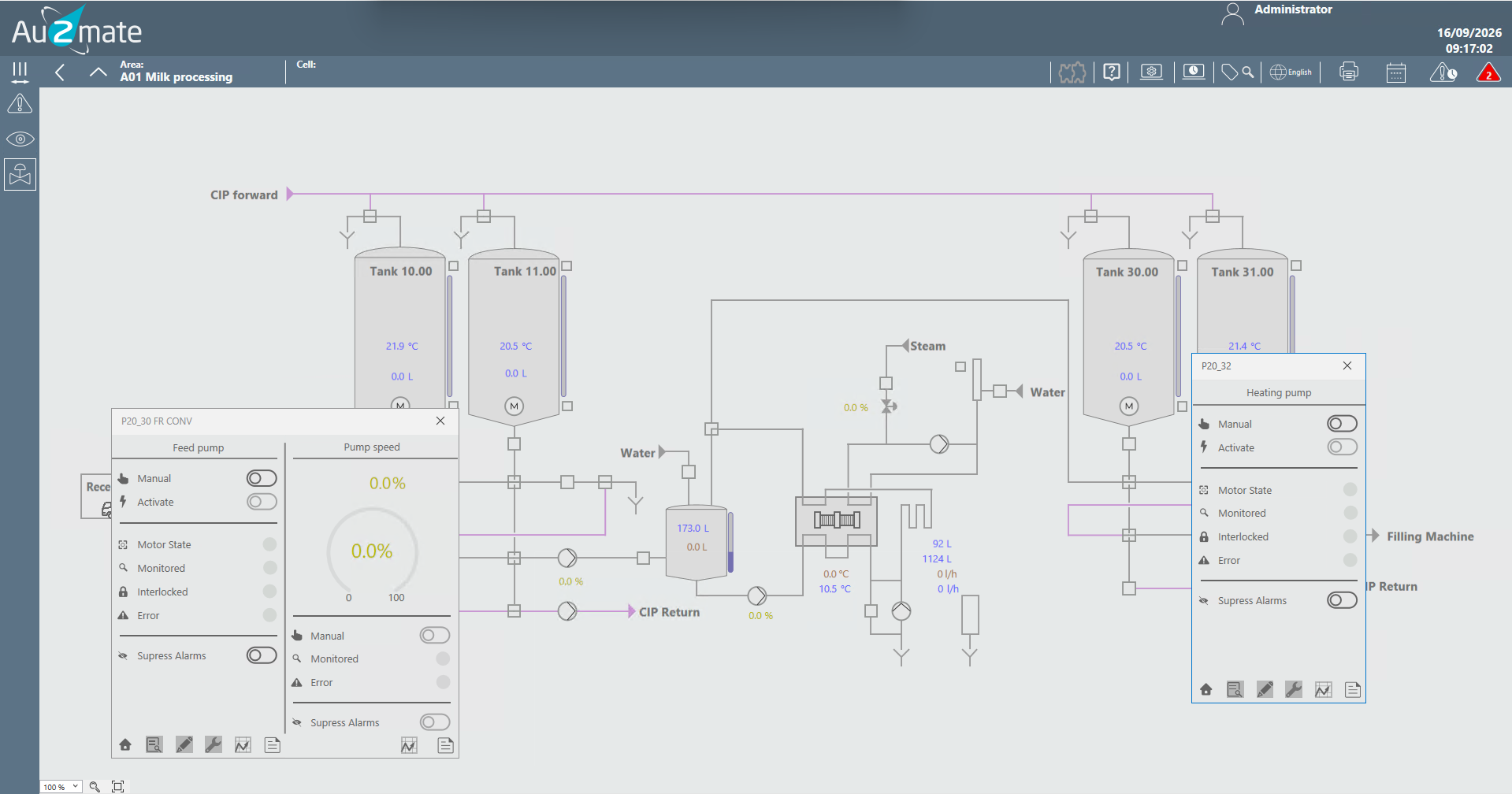Open the notes document icon in Feed pump section
This screenshot has width=1512, height=794.
coord(273,745)
